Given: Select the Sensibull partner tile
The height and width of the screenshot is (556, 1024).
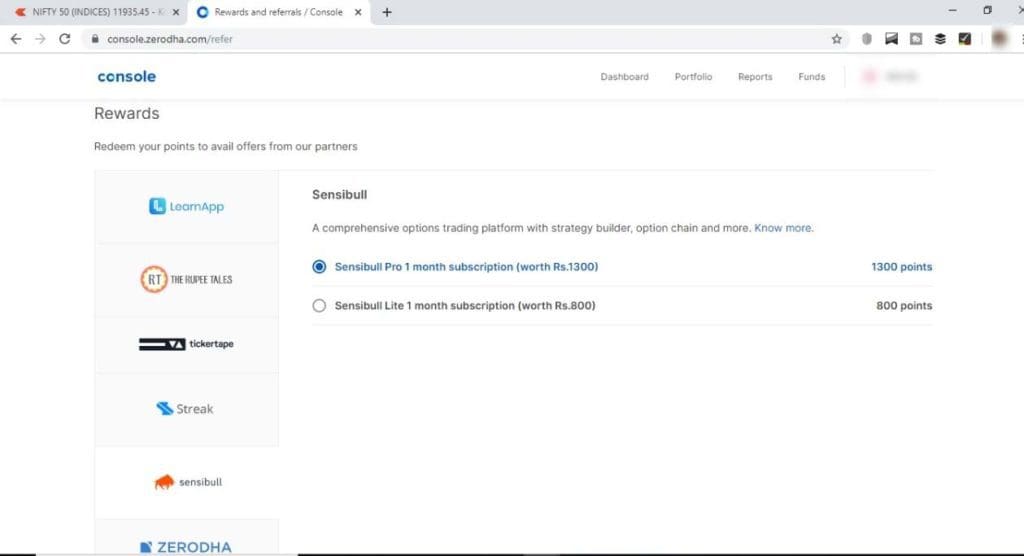Looking at the screenshot, I should [186, 482].
